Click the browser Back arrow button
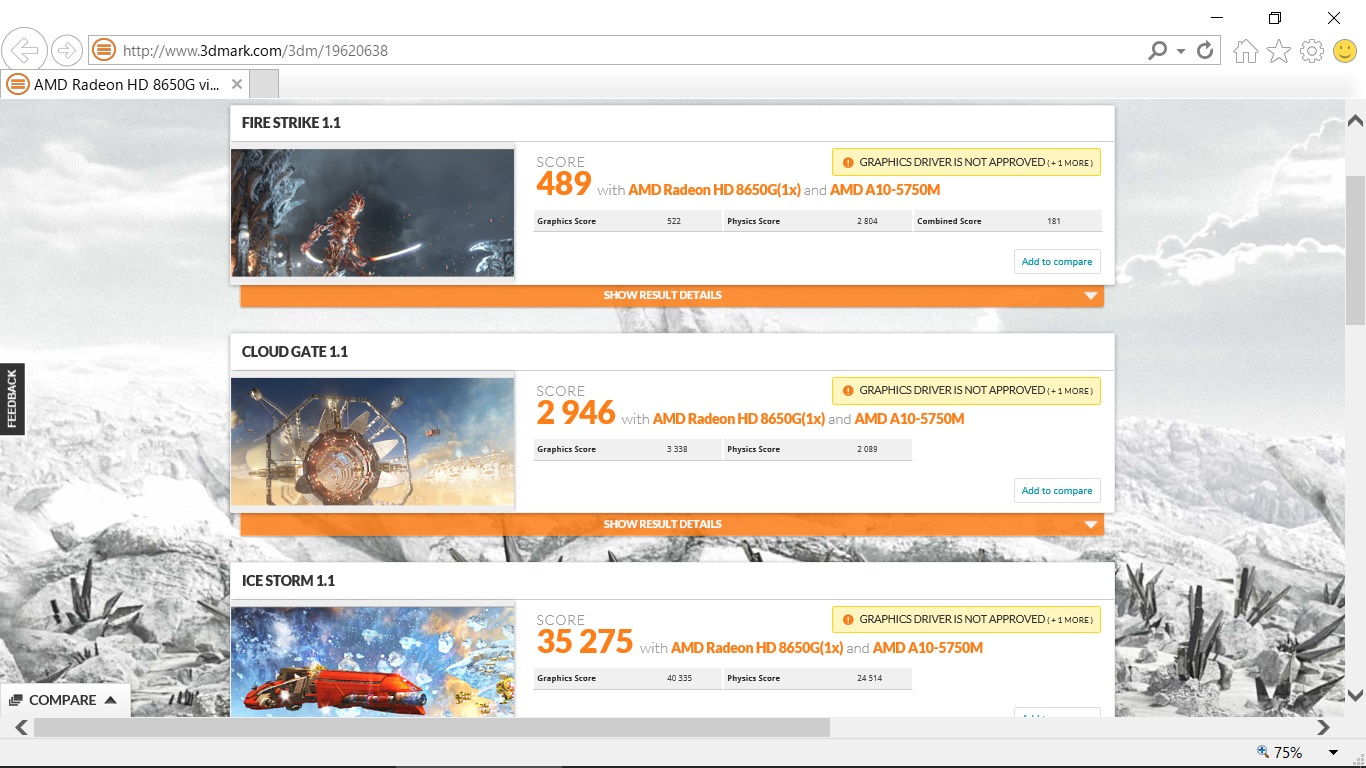The width and height of the screenshot is (1366, 768). click(24, 49)
